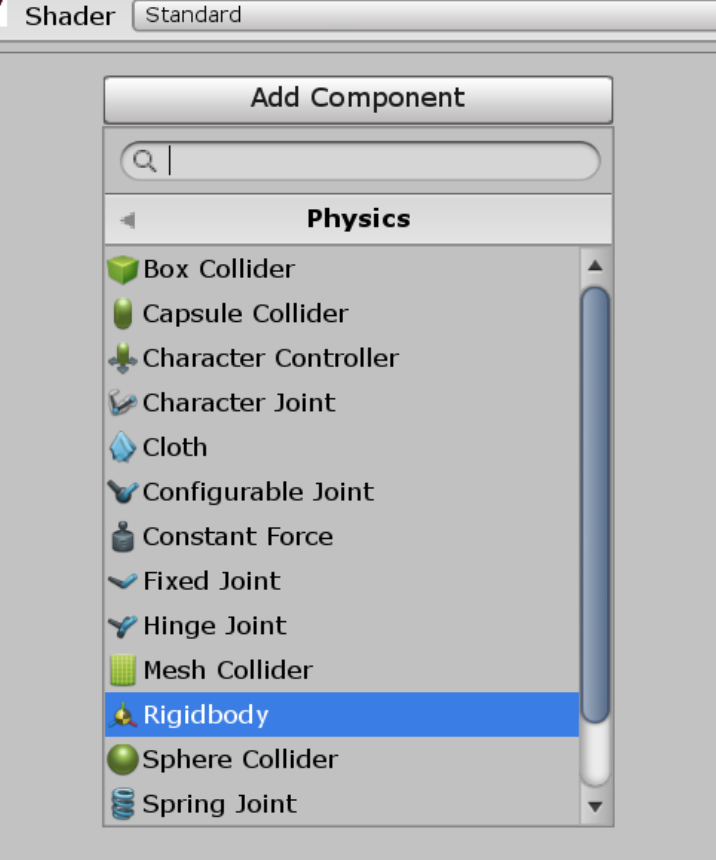Click the Capsule Collider green capsule icon
This screenshot has height=860, width=716.
(x=123, y=314)
